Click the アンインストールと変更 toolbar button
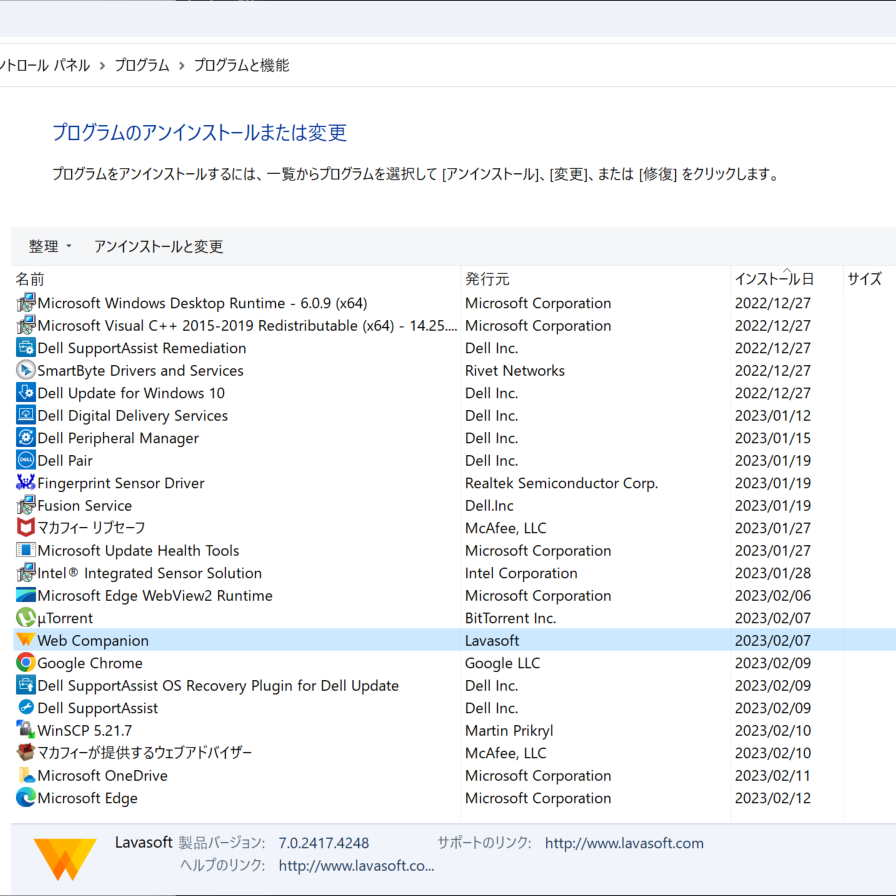896x896 pixels. pos(158,246)
